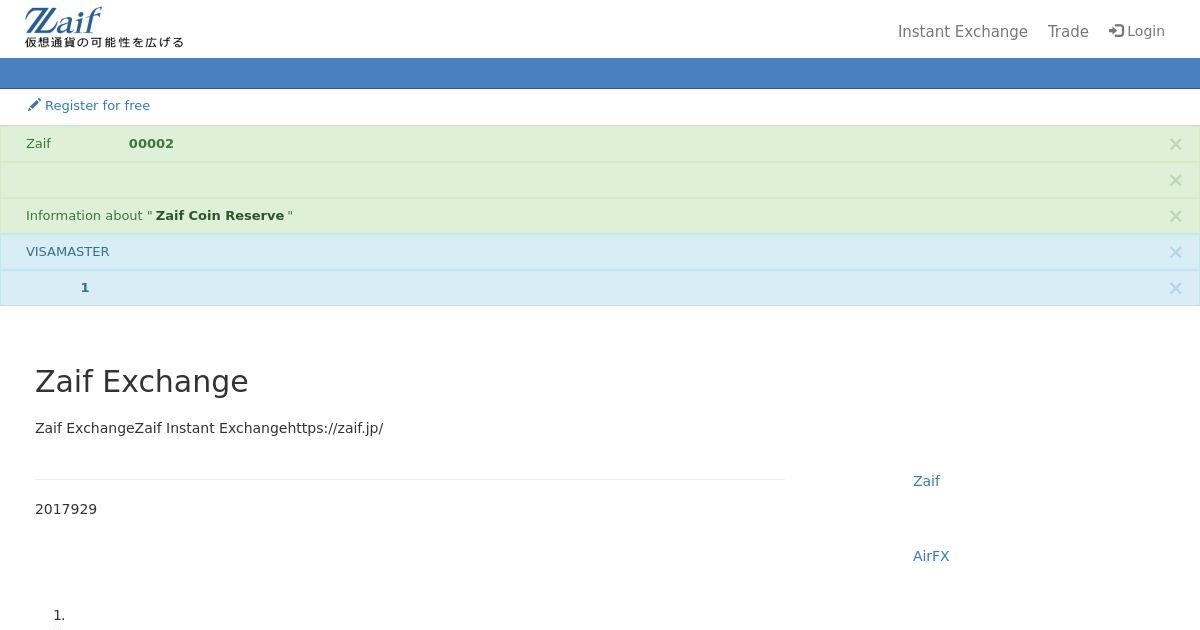Click the Zaif Exchange heading

(x=142, y=381)
